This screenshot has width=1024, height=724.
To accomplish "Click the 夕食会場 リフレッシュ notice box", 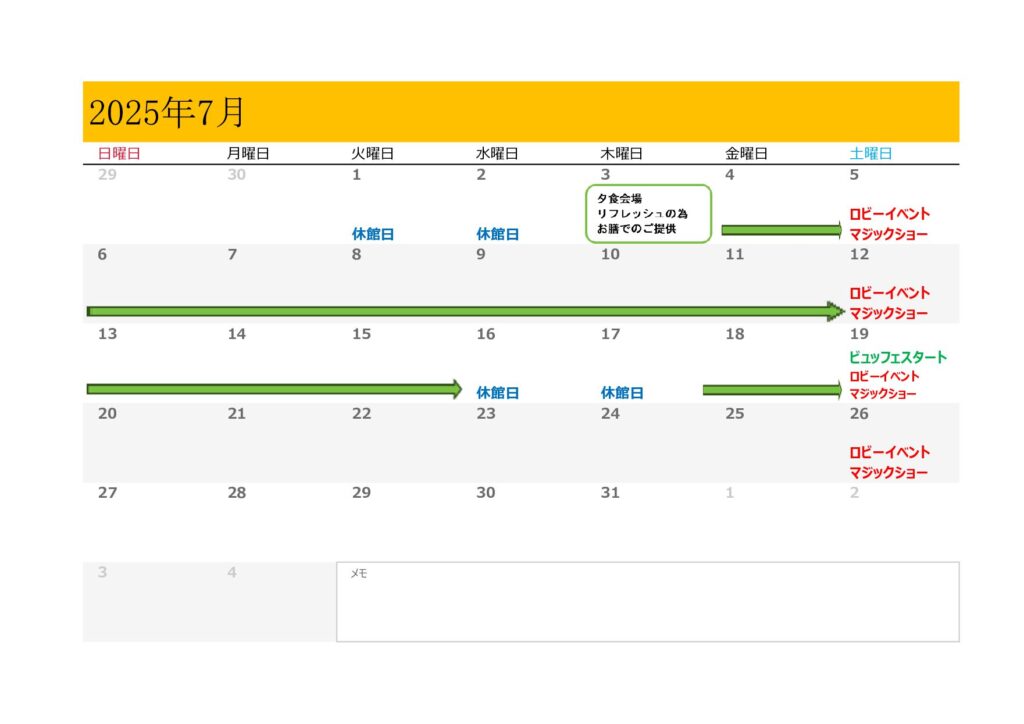I will click(648, 213).
